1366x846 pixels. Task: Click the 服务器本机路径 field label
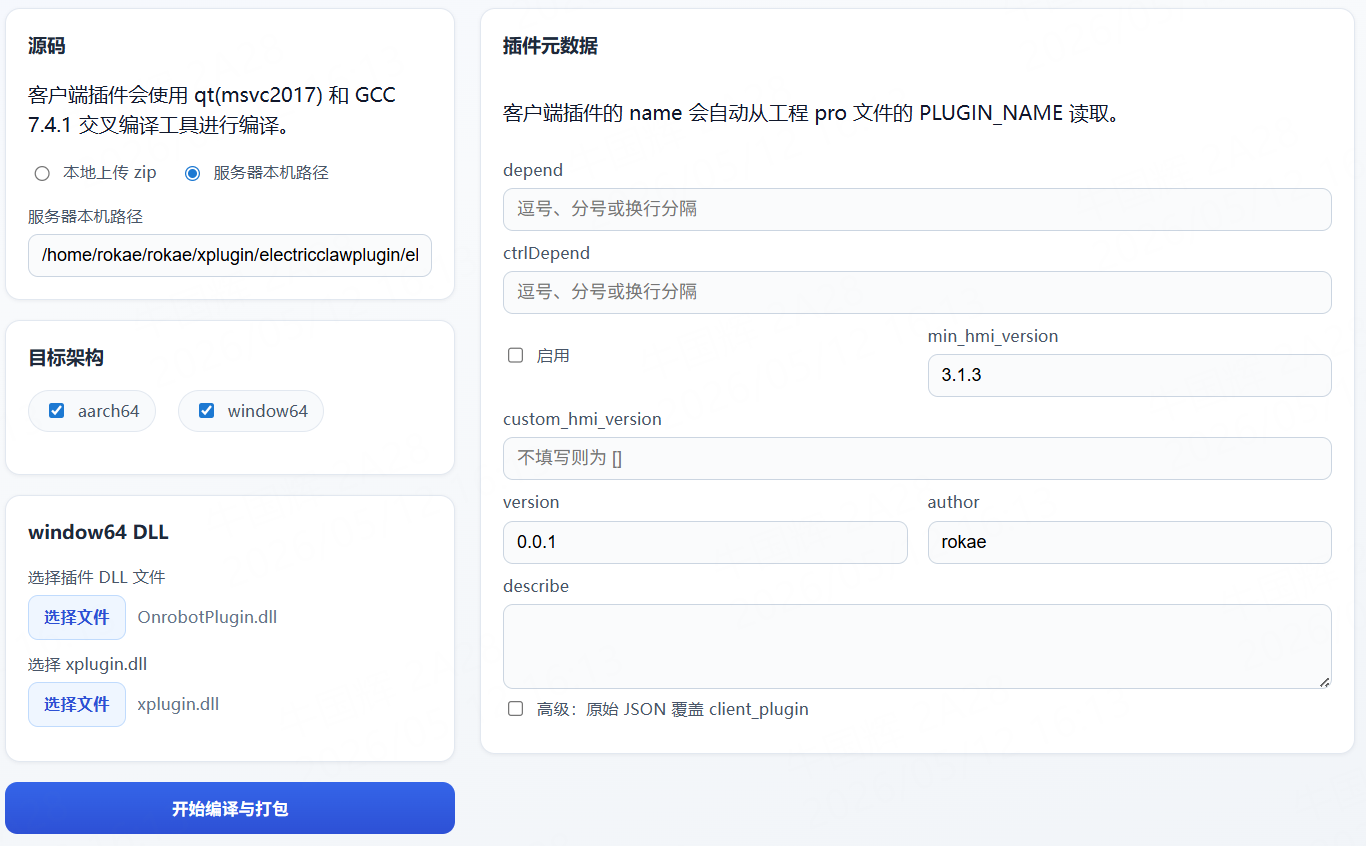[86, 216]
